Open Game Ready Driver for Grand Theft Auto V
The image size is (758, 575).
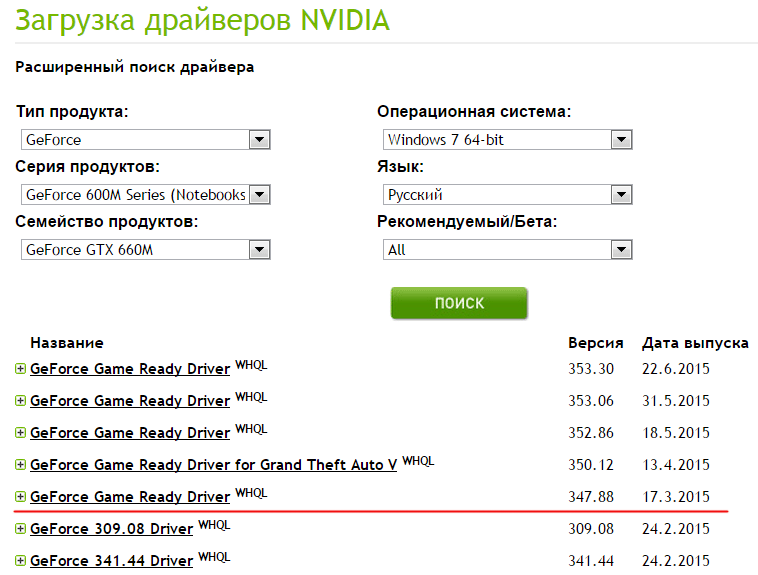[213, 465]
